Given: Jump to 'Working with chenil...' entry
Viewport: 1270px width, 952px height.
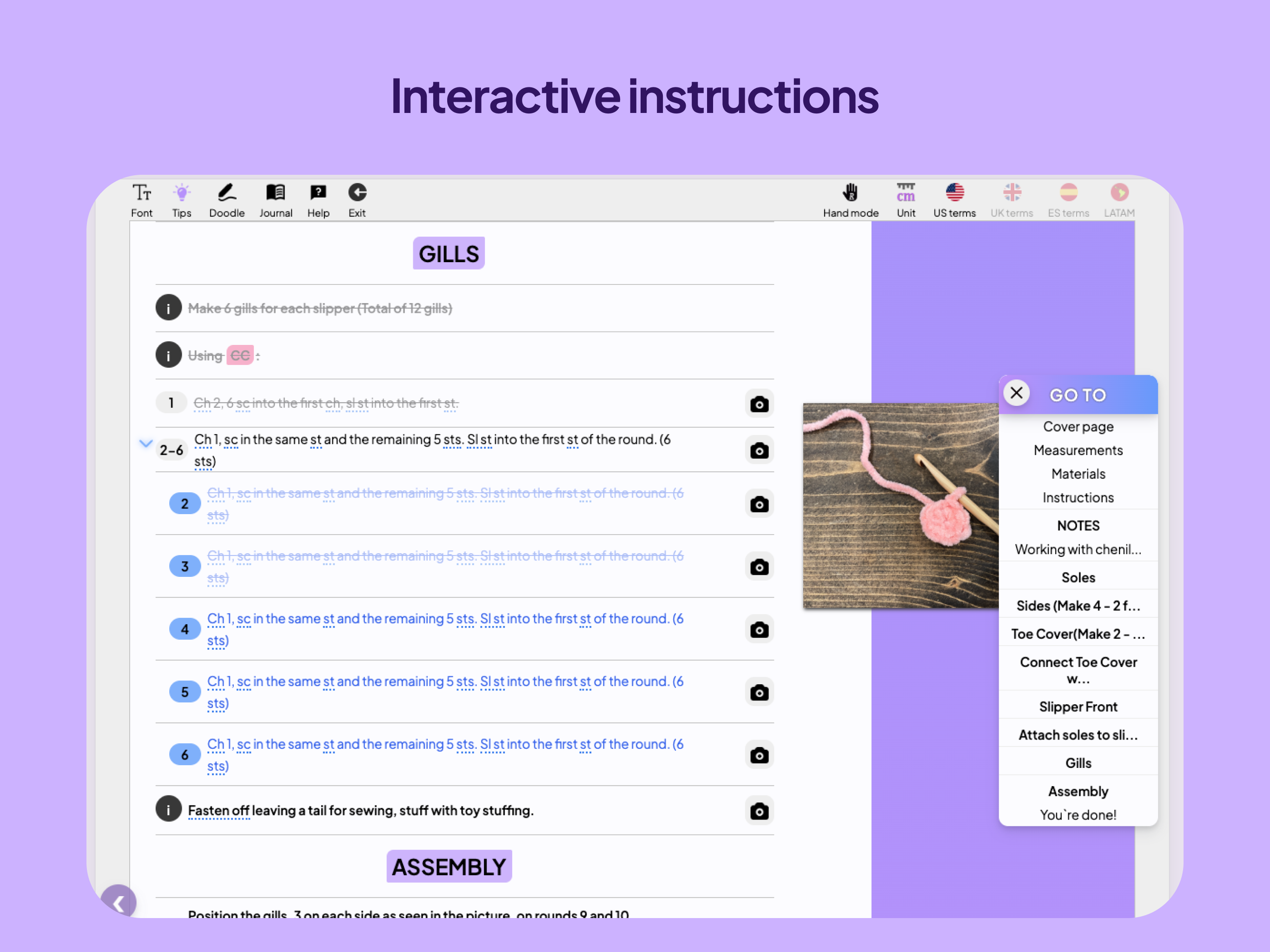Looking at the screenshot, I should [1078, 549].
